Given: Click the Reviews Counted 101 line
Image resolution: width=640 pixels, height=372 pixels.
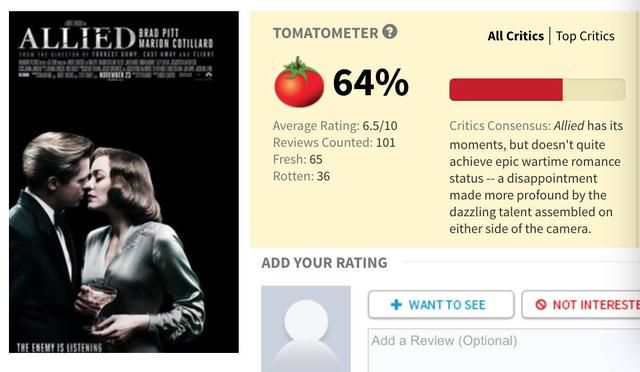Looking at the screenshot, I should pos(334,143).
